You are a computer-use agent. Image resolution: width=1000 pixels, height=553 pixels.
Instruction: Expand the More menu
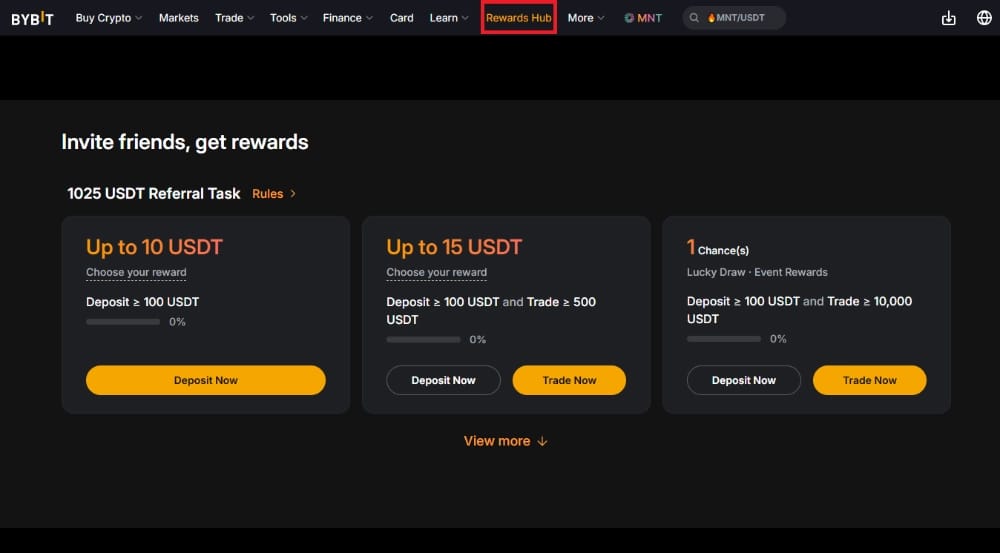(585, 18)
